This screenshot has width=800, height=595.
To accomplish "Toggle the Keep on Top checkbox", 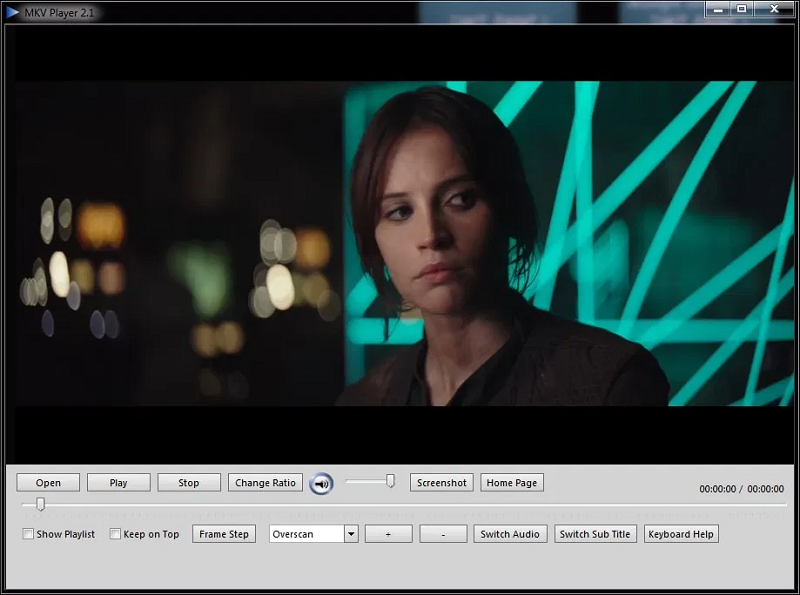I will coord(115,534).
